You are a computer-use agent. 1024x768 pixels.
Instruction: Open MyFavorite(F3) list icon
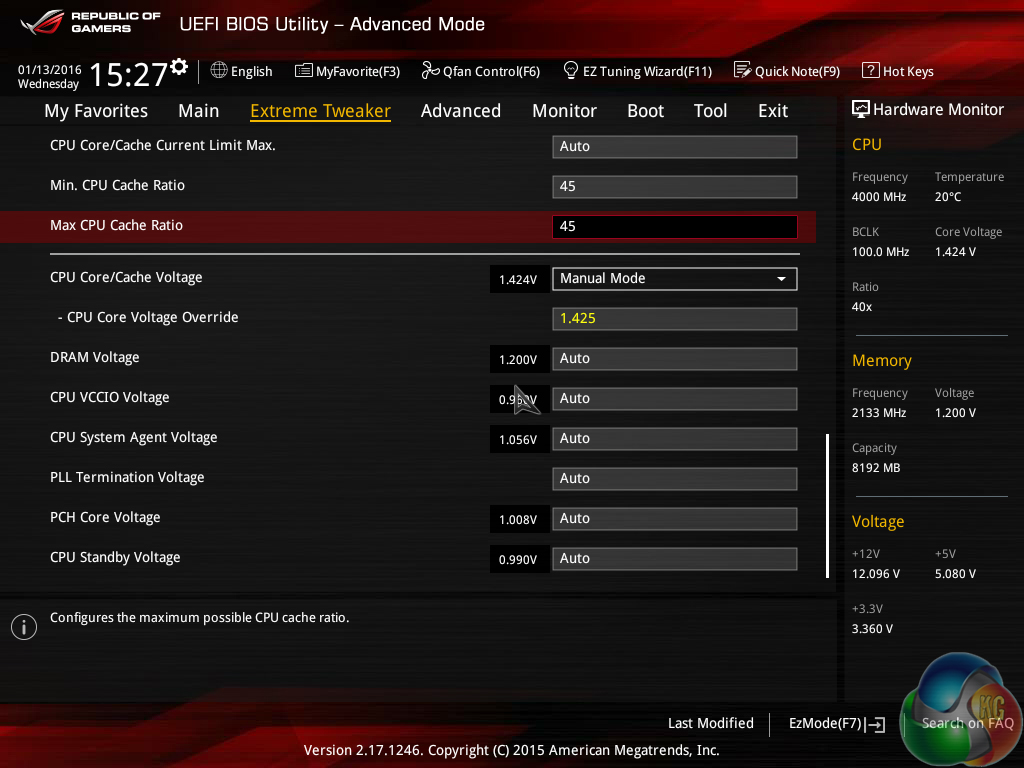point(304,71)
